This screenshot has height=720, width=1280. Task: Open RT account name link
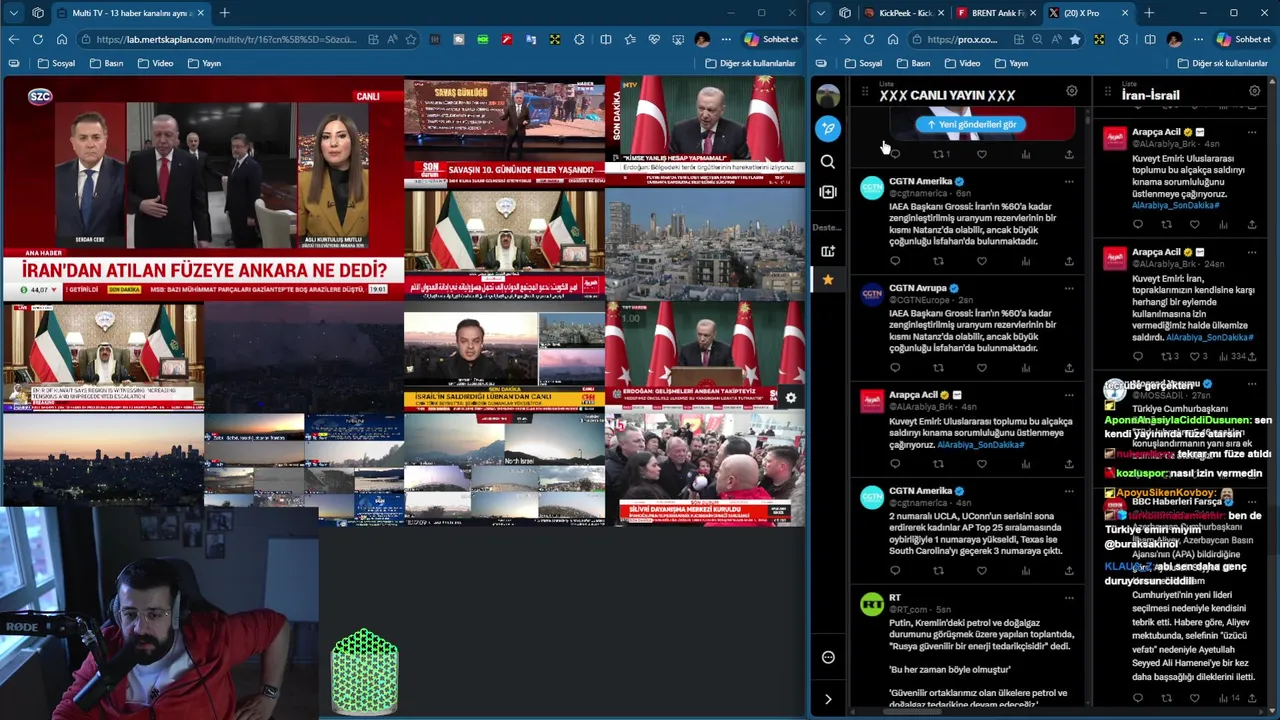(x=895, y=598)
